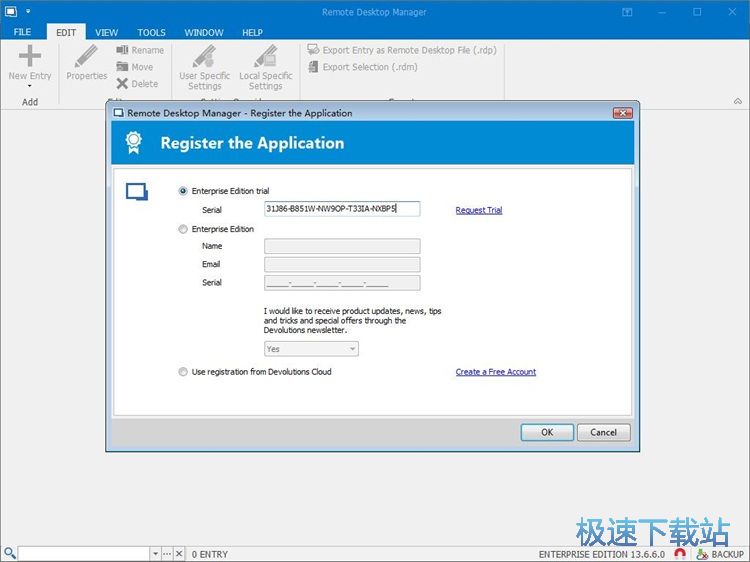Click the BACKUP status bar item
Viewport: 750px width, 562px height.
point(720,554)
